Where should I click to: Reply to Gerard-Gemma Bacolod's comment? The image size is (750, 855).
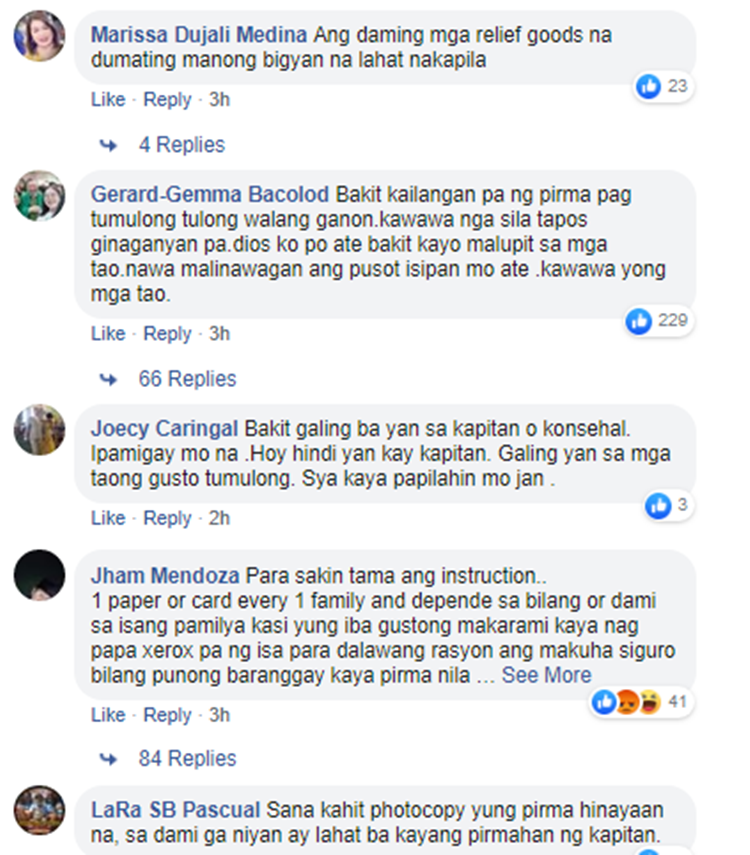point(167,334)
